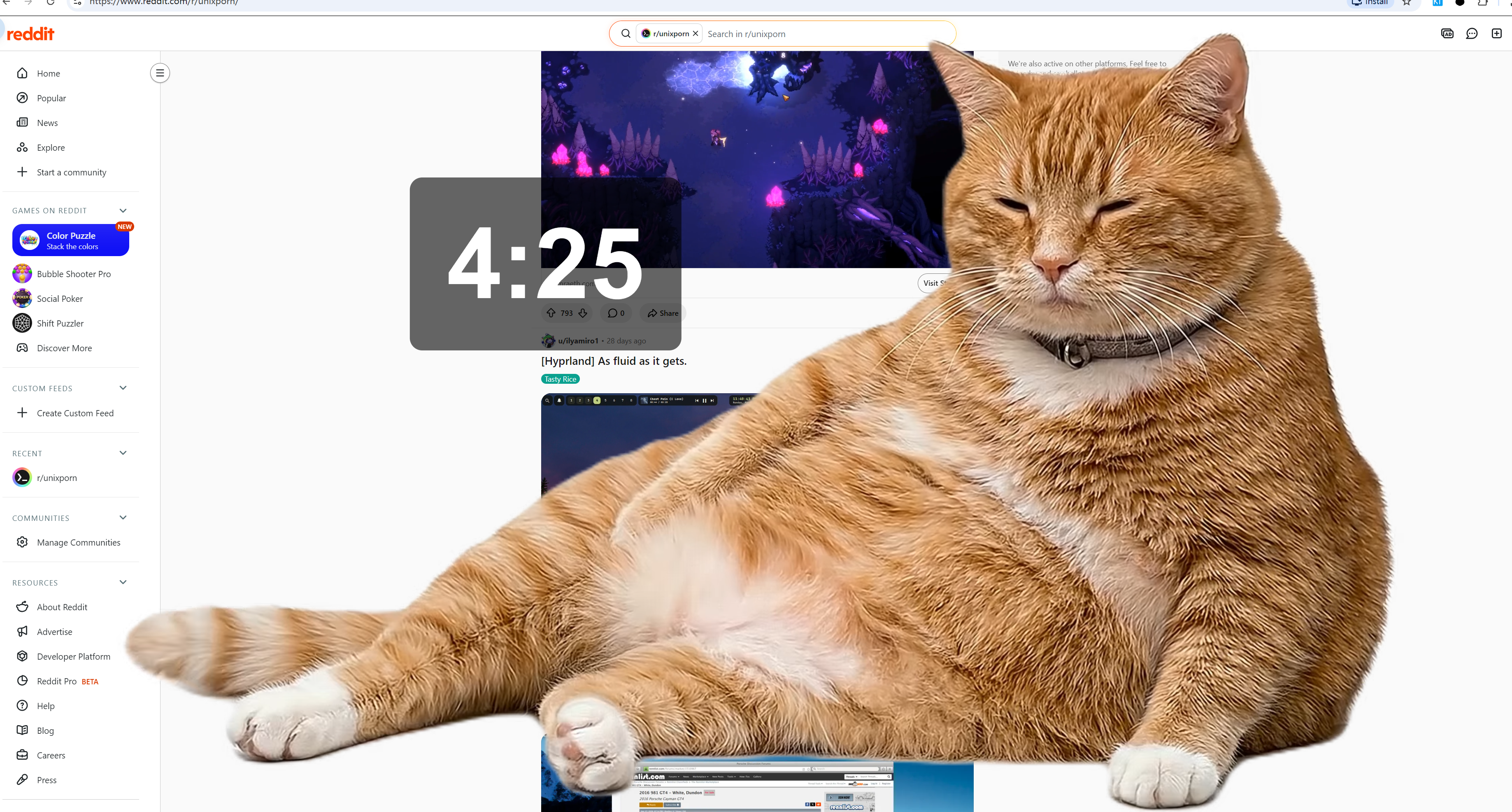Open the Reddit chat icon in header
The height and width of the screenshot is (812, 1512).
coord(1472,33)
